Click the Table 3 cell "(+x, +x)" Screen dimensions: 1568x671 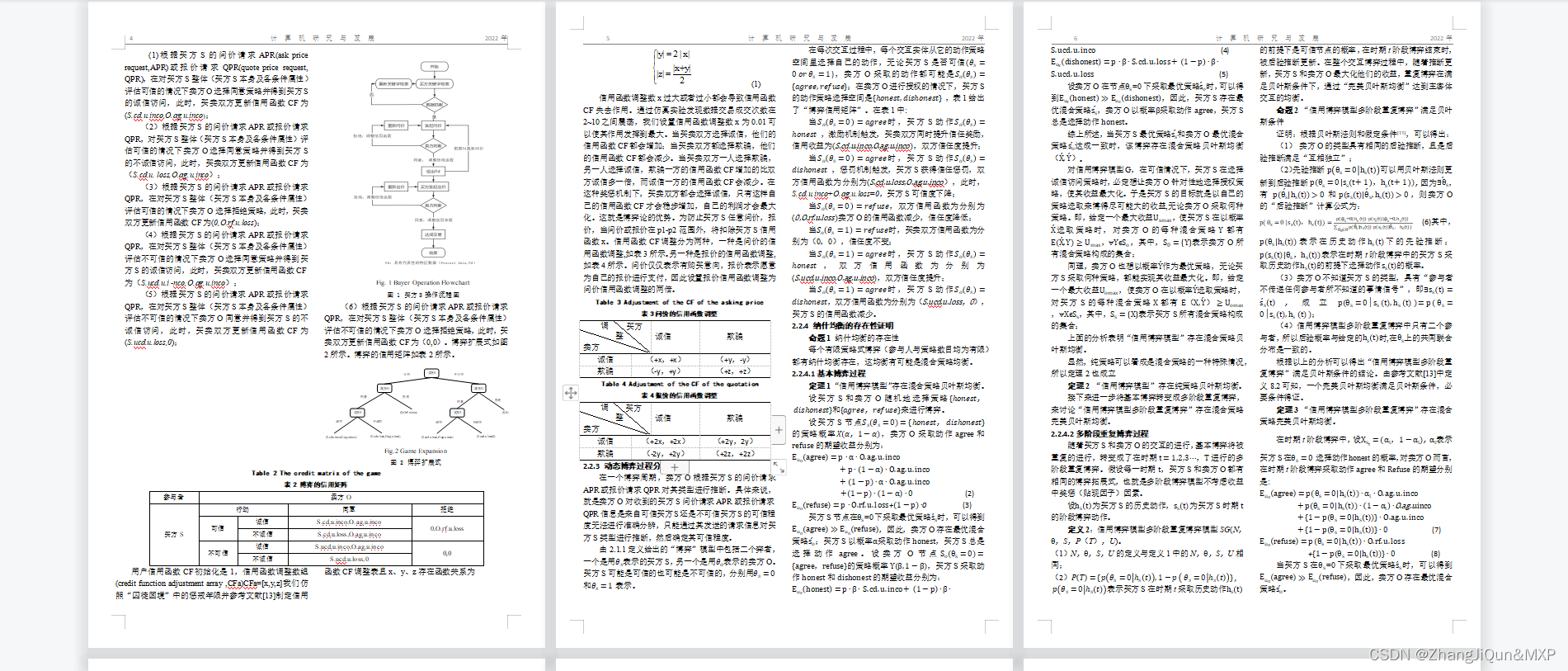click(665, 360)
